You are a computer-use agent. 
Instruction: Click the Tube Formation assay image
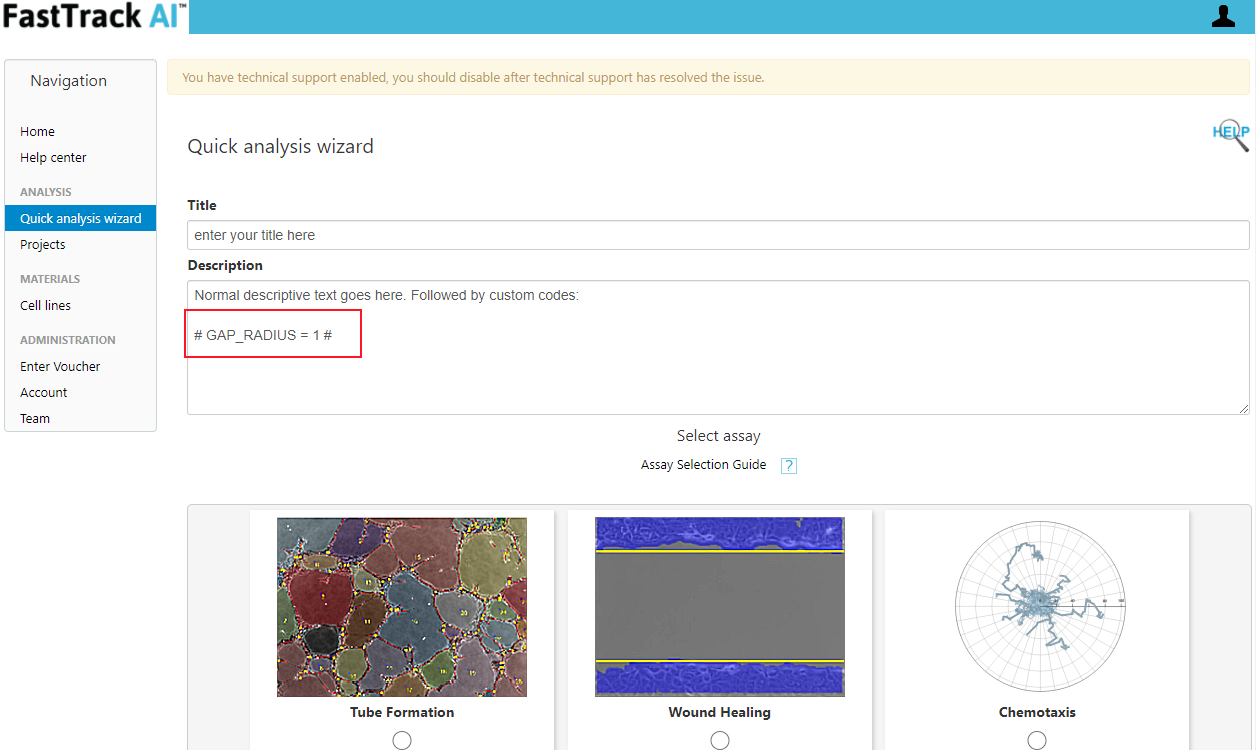click(x=402, y=607)
